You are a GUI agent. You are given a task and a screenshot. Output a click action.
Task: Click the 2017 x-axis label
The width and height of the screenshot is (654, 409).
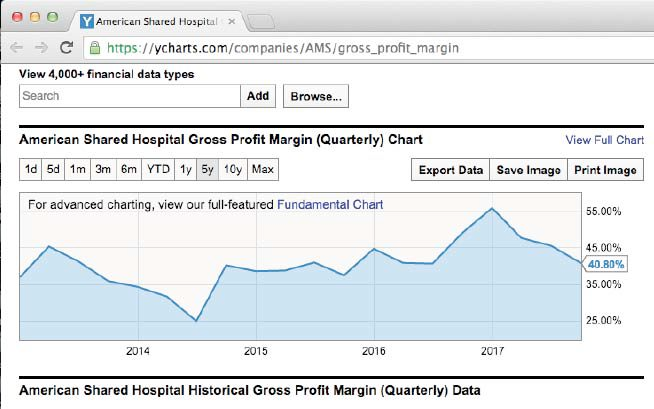click(x=492, y=351)
